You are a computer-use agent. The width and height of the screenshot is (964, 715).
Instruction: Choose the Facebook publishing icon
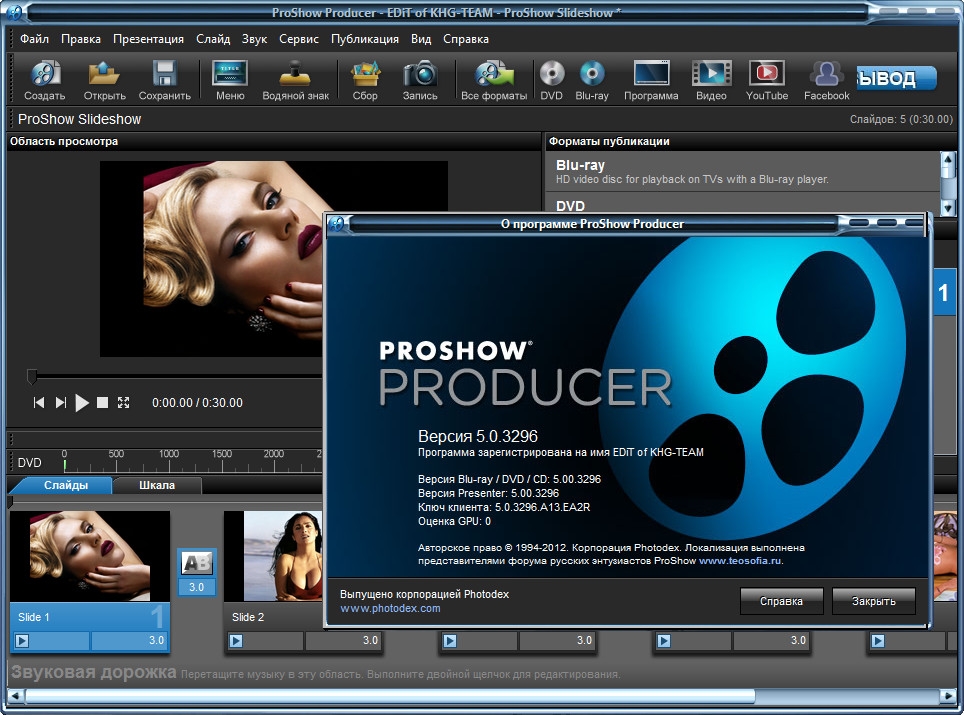coord(826,74)
